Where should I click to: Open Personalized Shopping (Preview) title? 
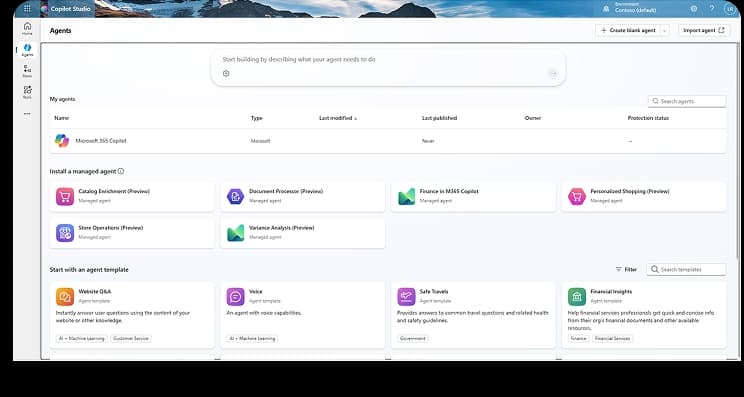630,192
